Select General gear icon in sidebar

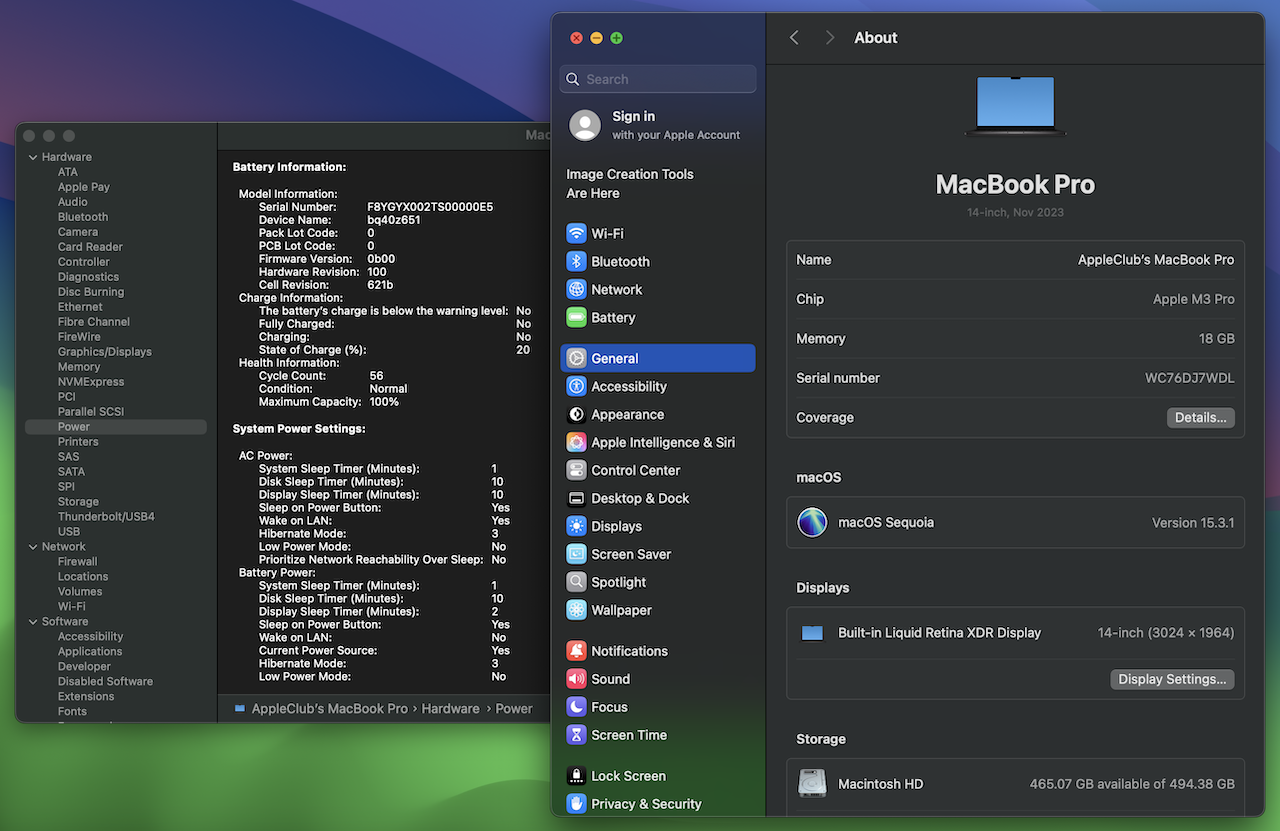point(576,358)
